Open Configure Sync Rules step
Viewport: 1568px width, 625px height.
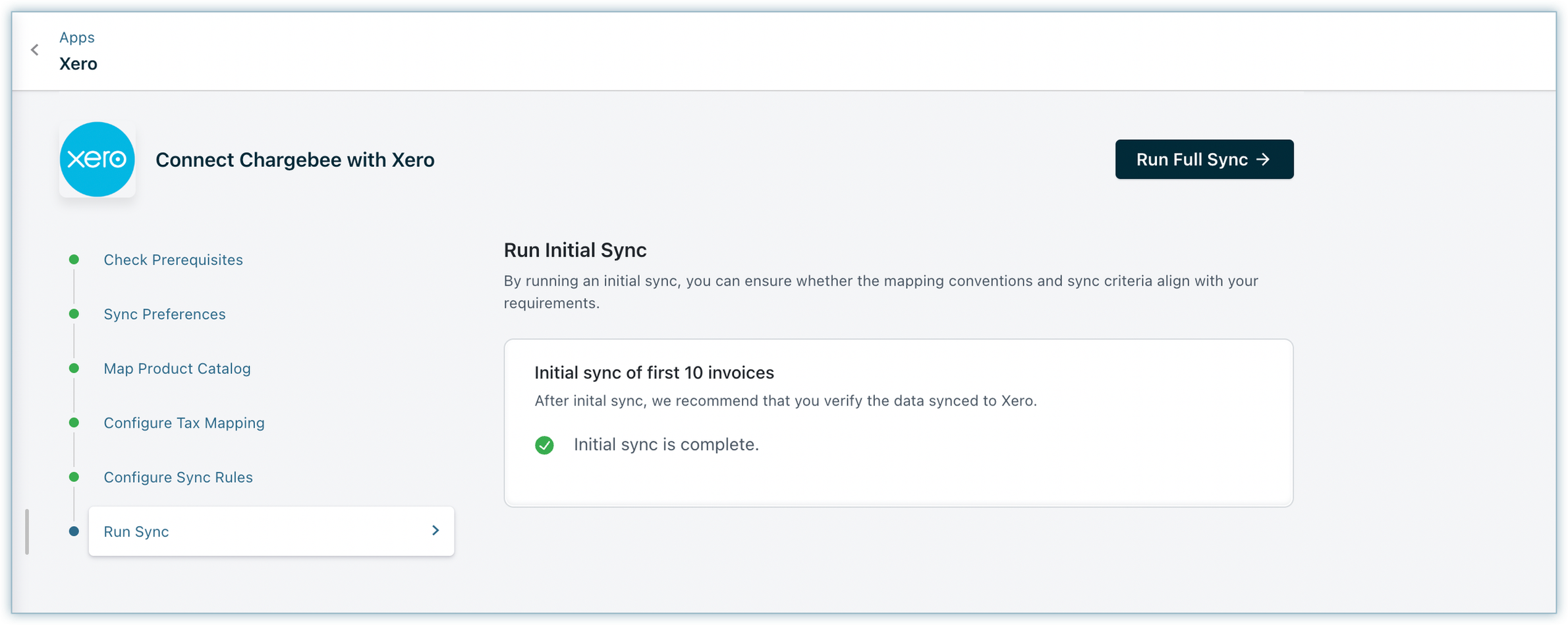tap(178, 477)
